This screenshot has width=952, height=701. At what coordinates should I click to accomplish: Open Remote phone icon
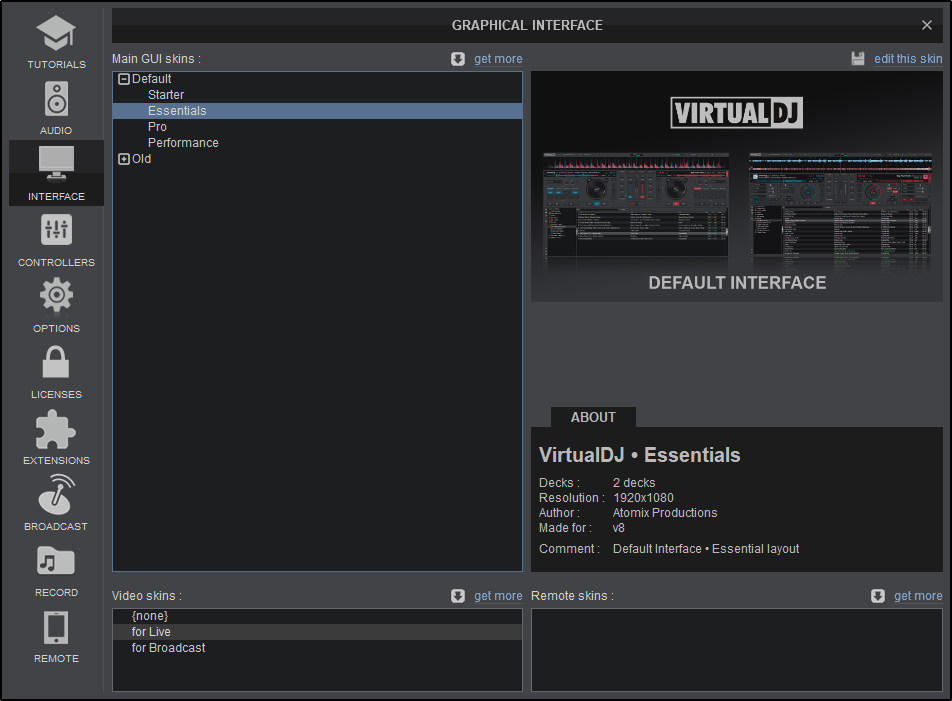click(56, 627)
